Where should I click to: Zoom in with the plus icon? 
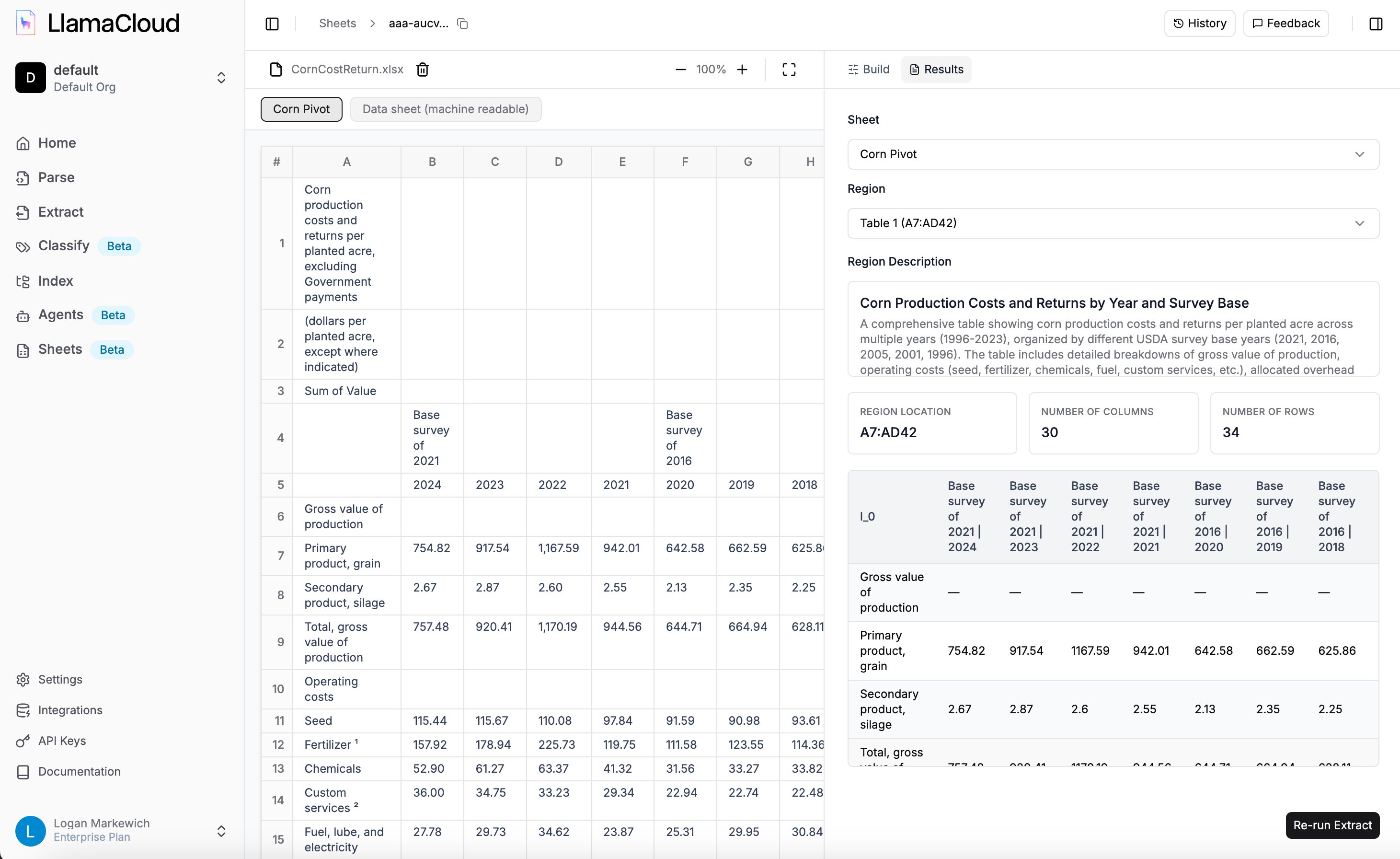tap(742, 70)
